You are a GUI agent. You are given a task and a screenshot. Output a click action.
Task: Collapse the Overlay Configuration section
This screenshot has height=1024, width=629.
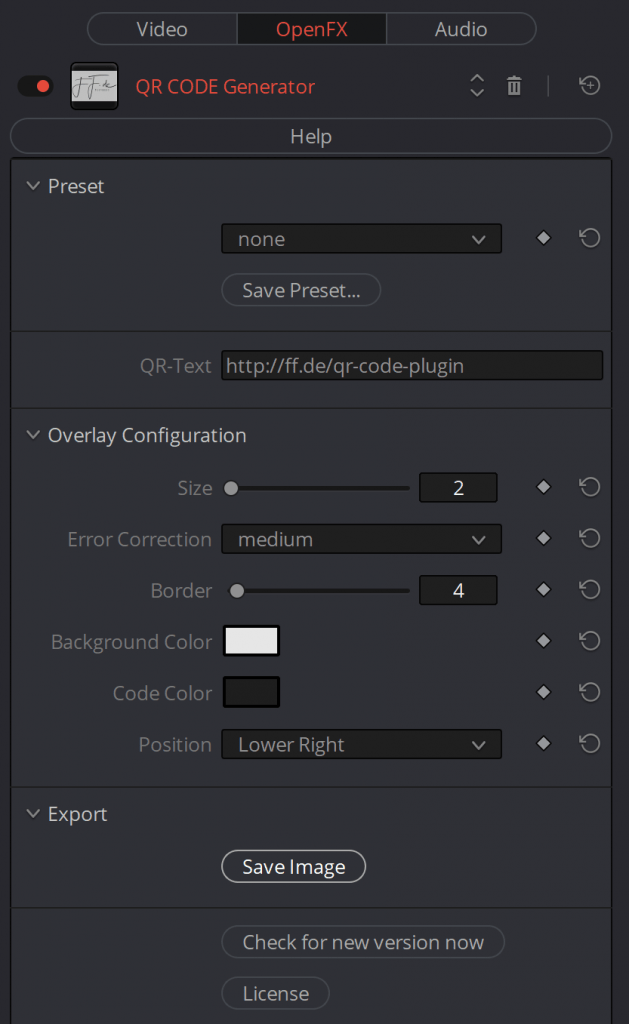pos(33,435)
